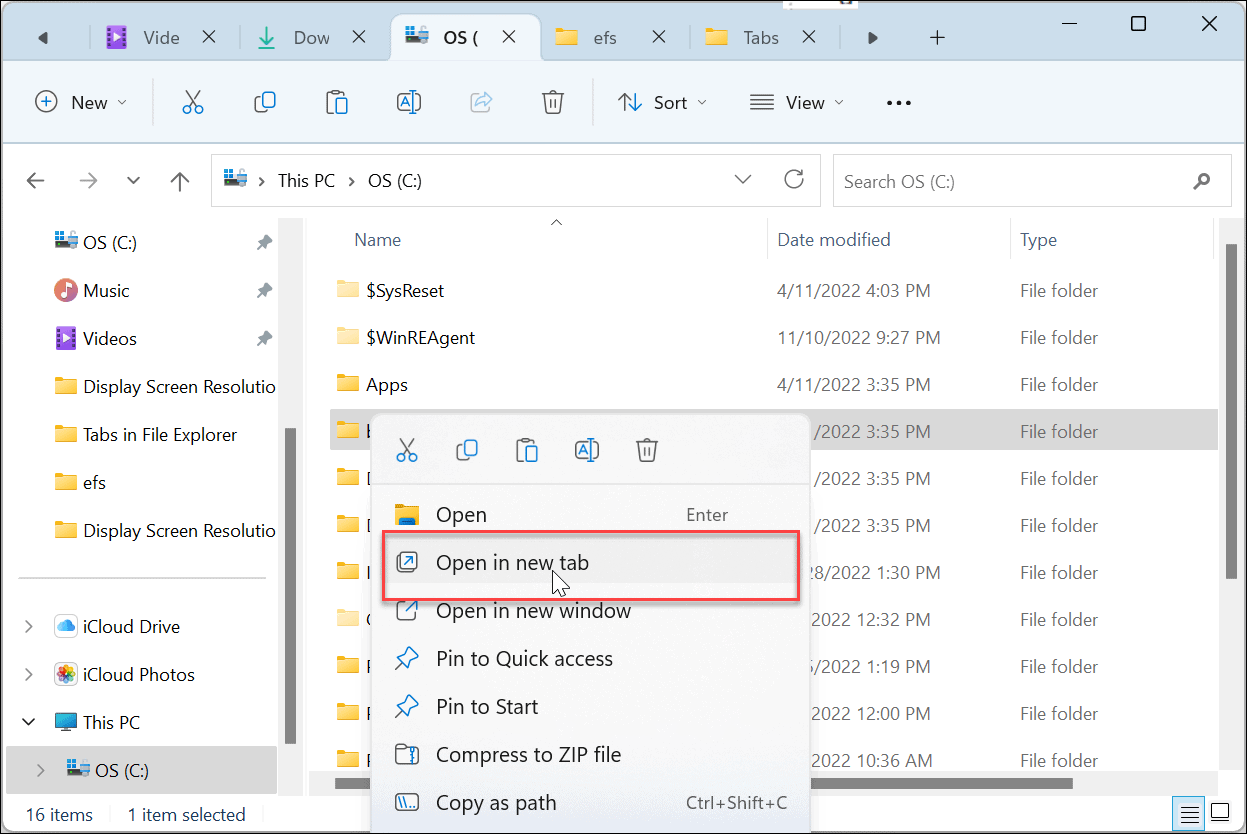Go forward with the Forward arrow

pyautogui.click(x=88, y=181)
